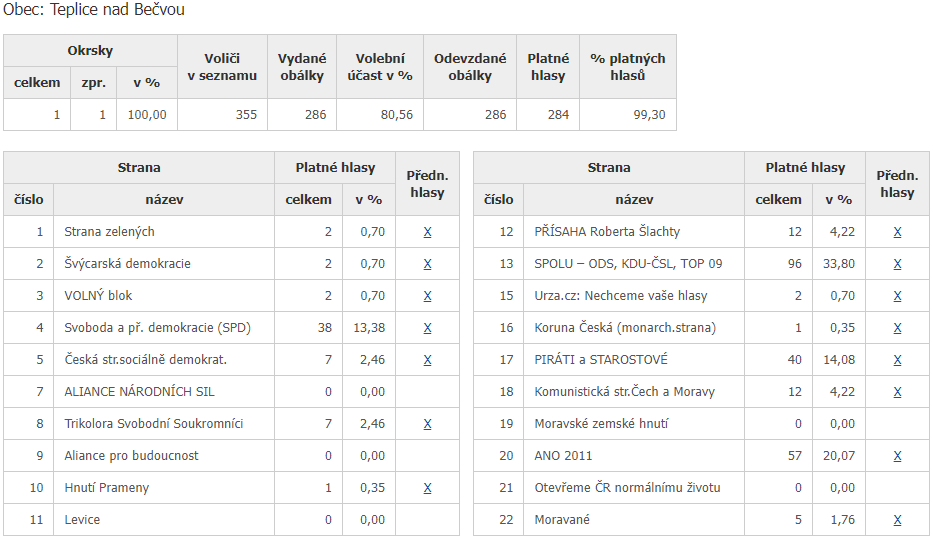Click X for Trikolora Svobodní Soukromníci
This screenshot has height=539, width=933.
pos(427,424)
